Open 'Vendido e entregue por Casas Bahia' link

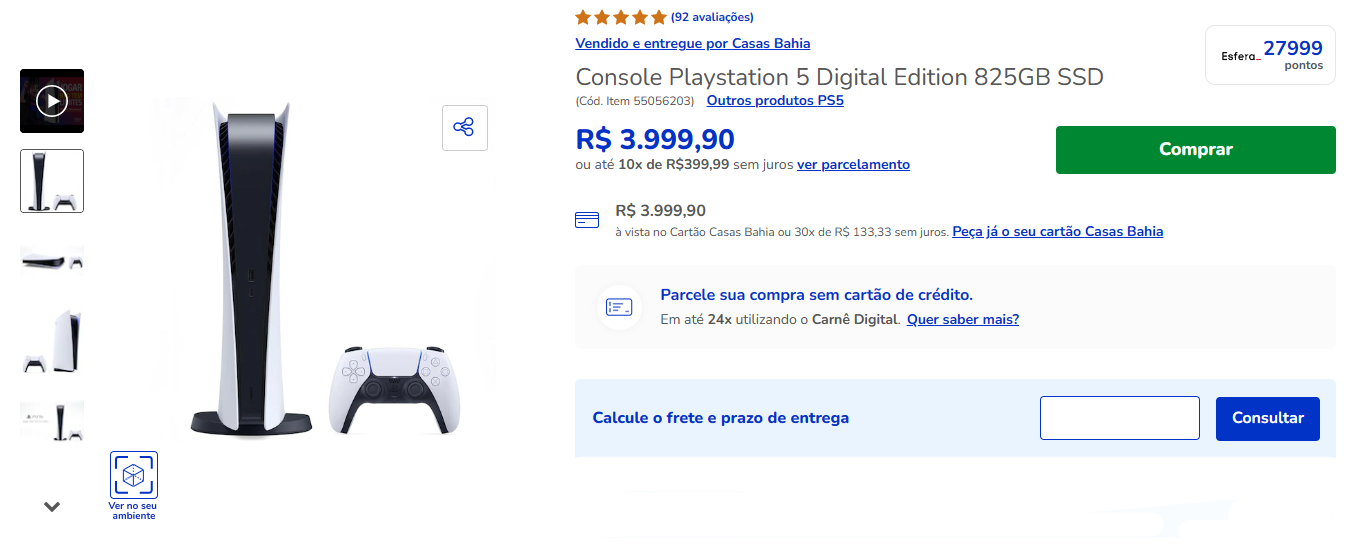pyautogui.click(x=693, y=43)
